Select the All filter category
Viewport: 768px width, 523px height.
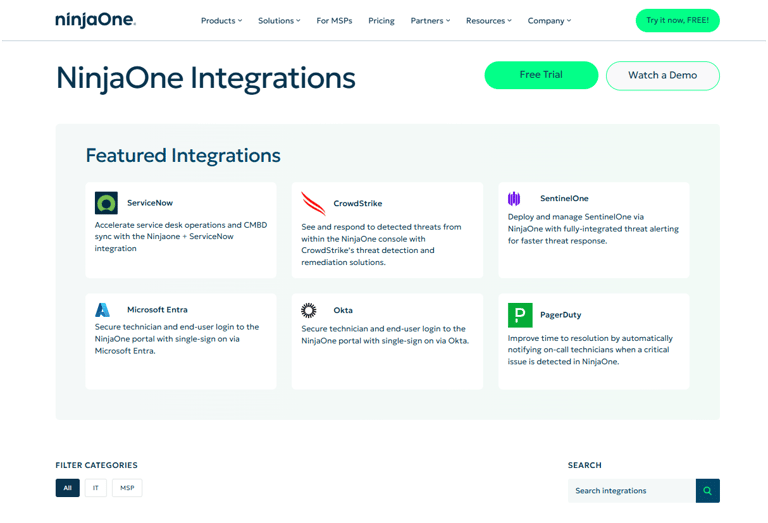point(68,488)
